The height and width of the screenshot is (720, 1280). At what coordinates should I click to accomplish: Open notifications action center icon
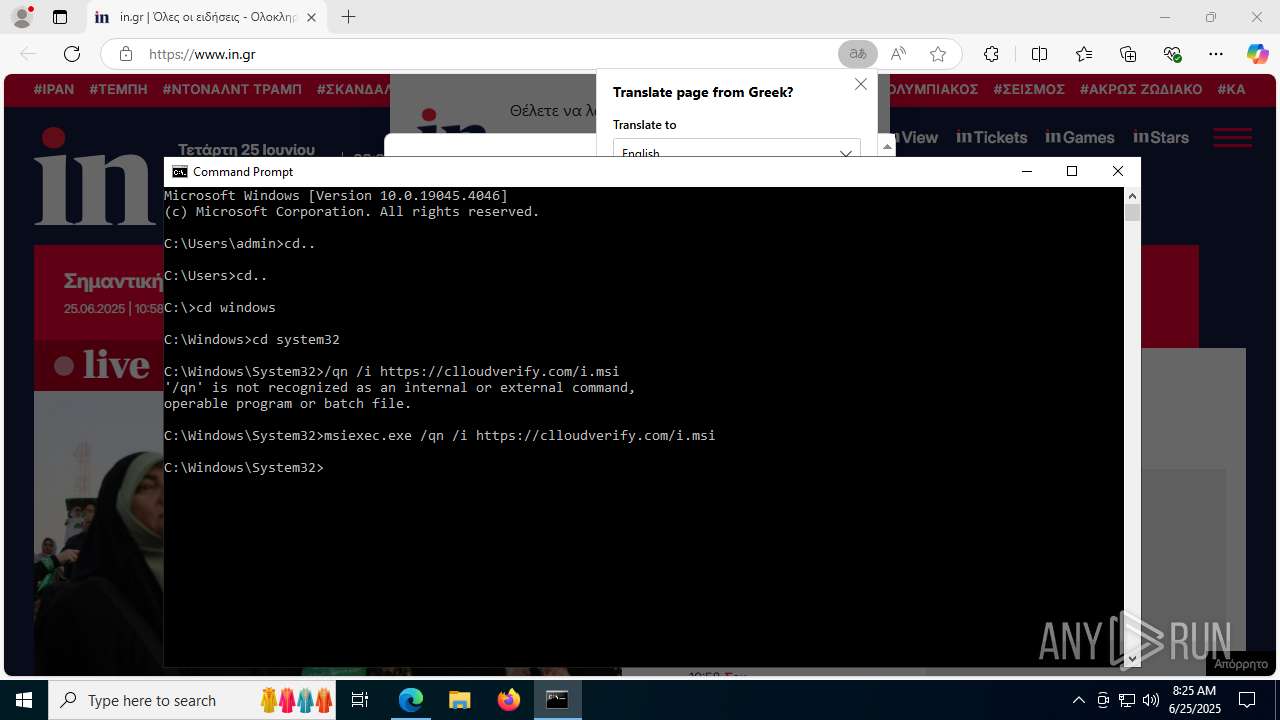pyautogui.click(x=1247, y=700)
